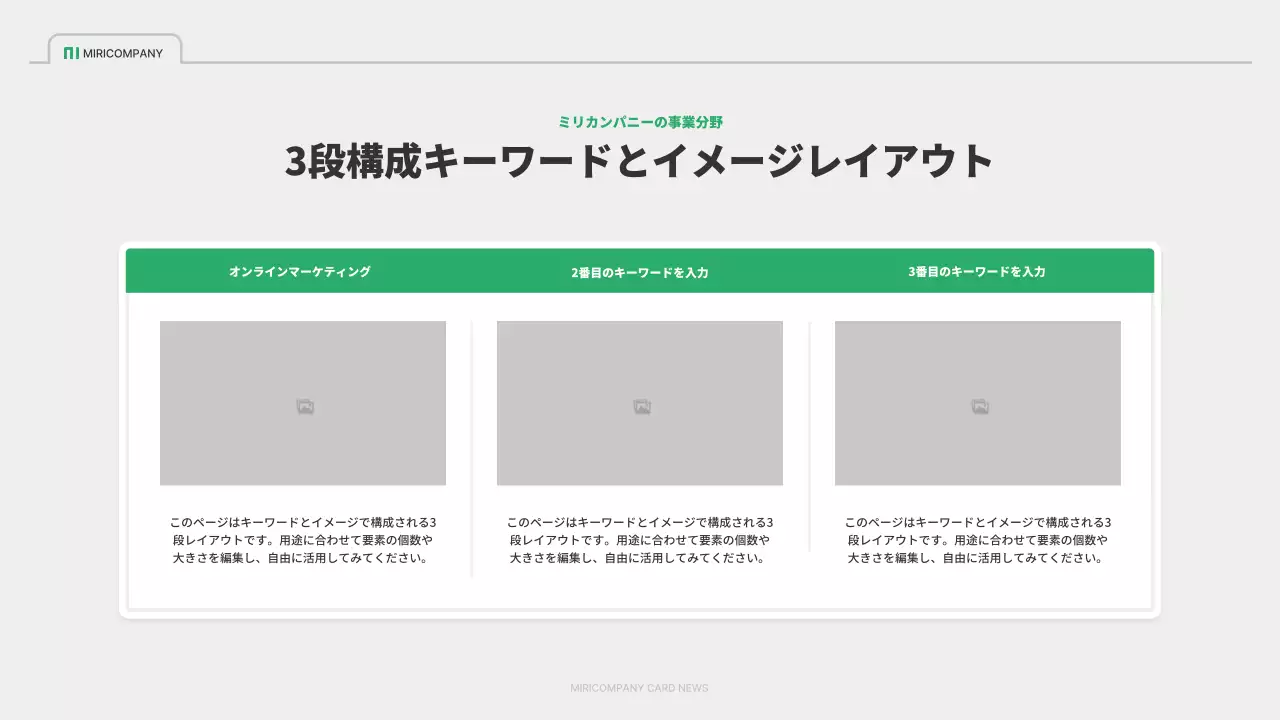Select the first column's description paragraph
1280x720 pixels.
(303, 540)
